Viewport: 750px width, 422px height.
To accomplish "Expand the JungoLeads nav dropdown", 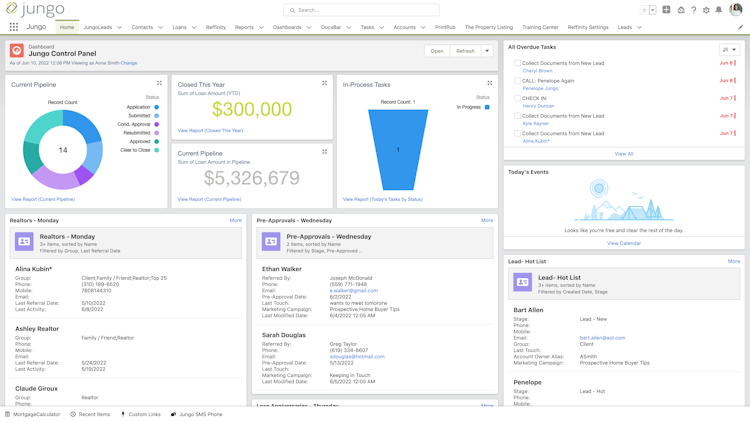I will click(x=119, y=27).
